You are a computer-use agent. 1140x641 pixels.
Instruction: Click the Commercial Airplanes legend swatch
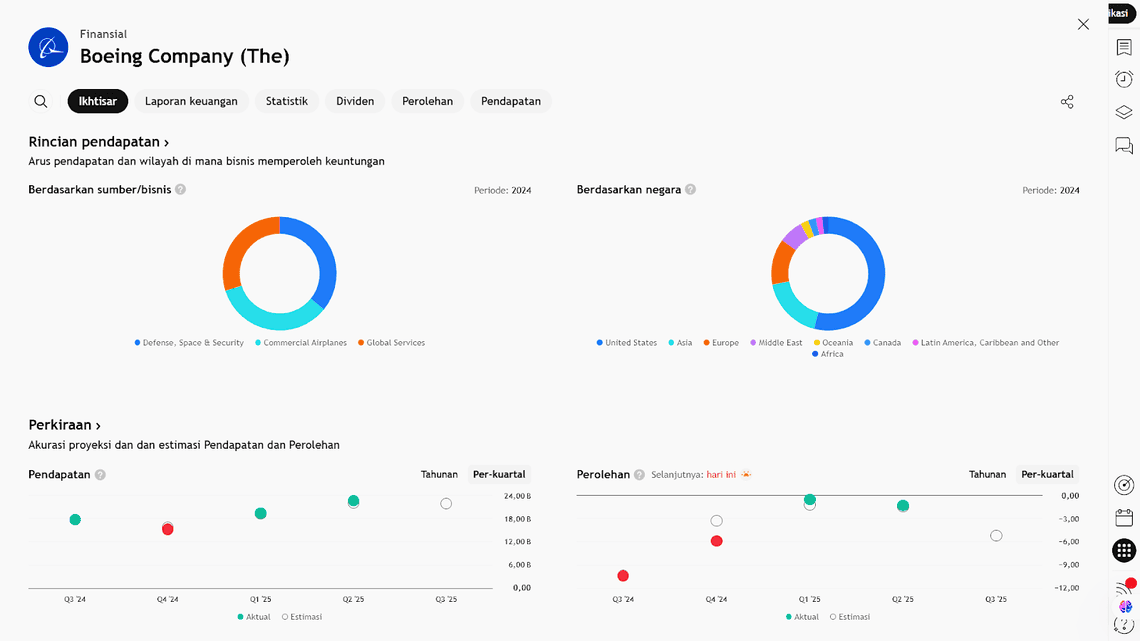tap(258, 343)
